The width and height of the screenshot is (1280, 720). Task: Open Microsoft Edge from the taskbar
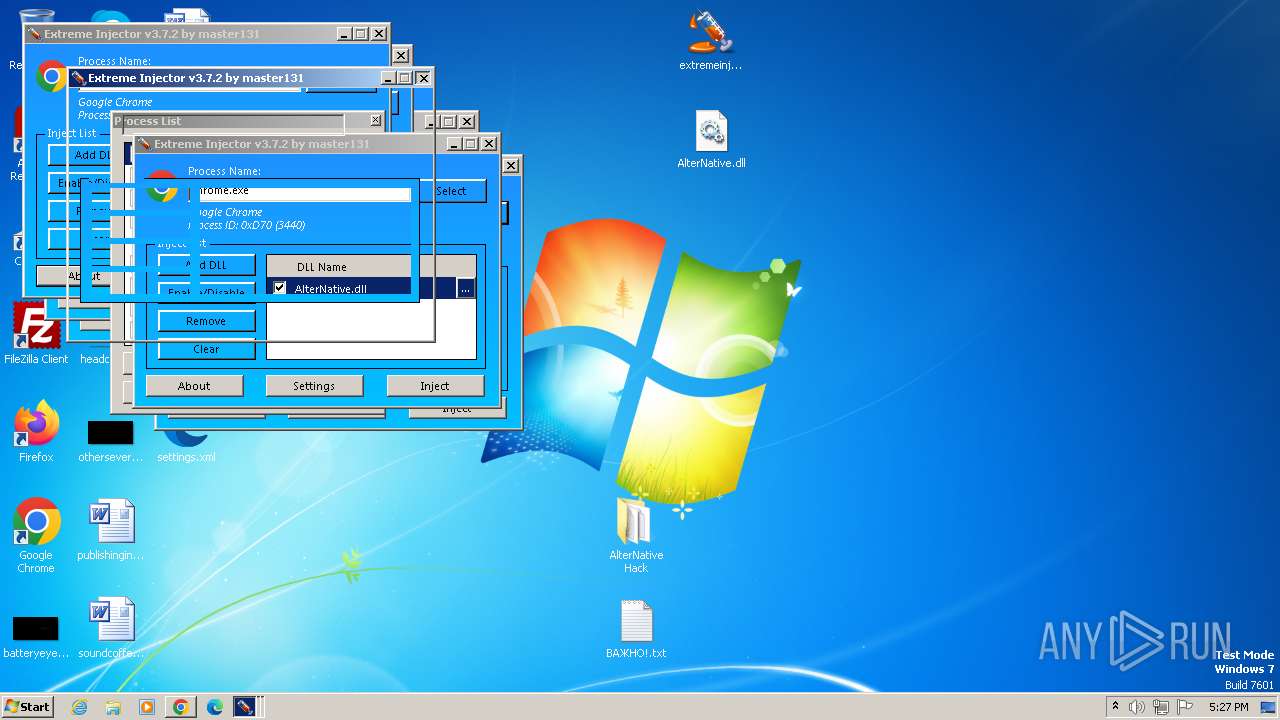(215, 707)
